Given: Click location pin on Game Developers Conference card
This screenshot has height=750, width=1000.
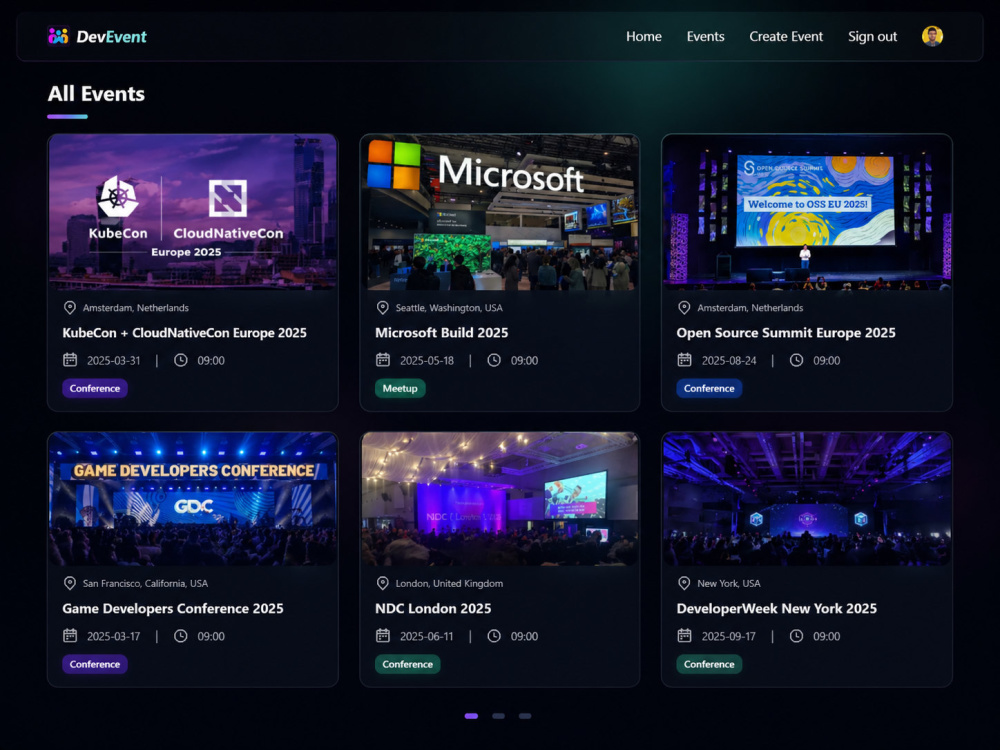Looking at the screenshot, I should [70, 583].
